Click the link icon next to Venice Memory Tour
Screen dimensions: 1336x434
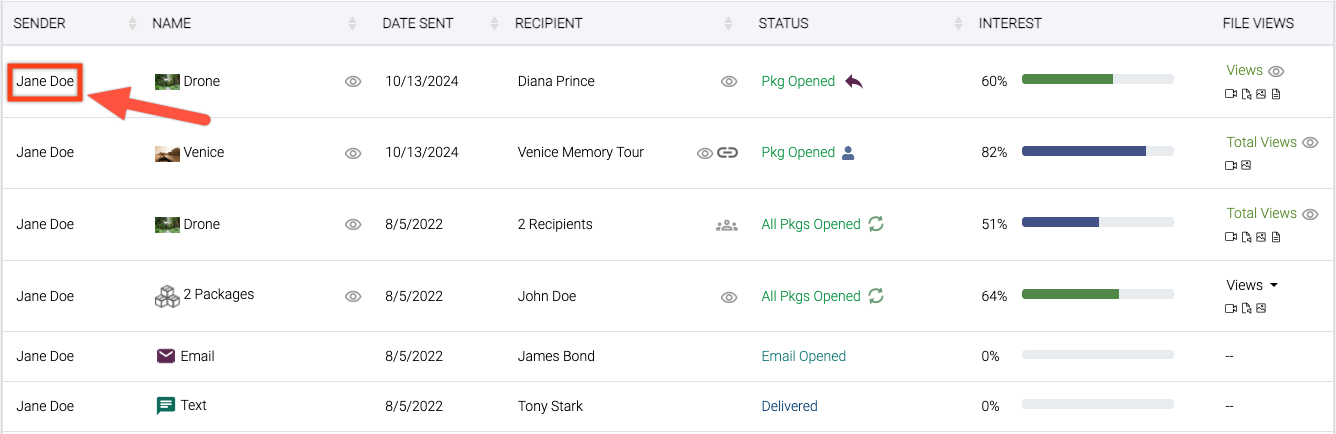[x=727, y=153]
